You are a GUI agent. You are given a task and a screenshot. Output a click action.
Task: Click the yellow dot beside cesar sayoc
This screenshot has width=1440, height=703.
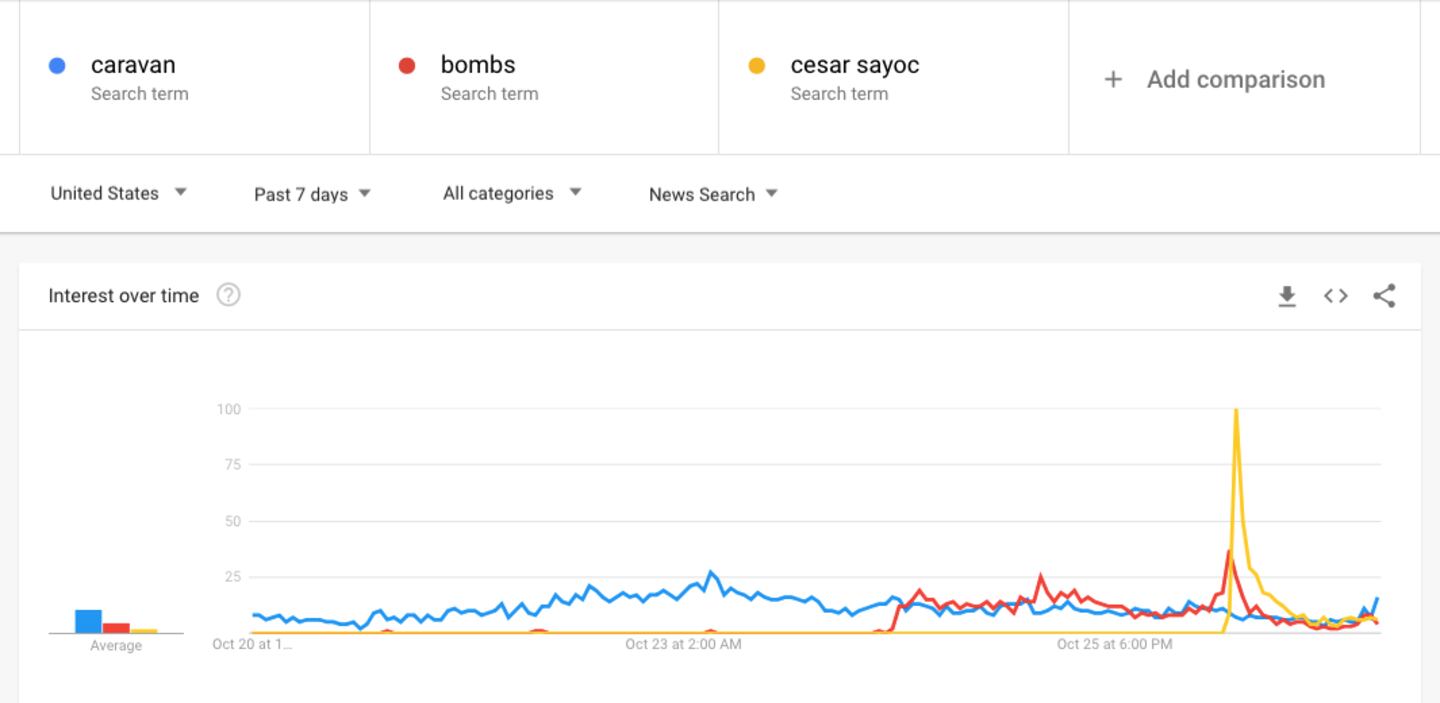[757, 66]
